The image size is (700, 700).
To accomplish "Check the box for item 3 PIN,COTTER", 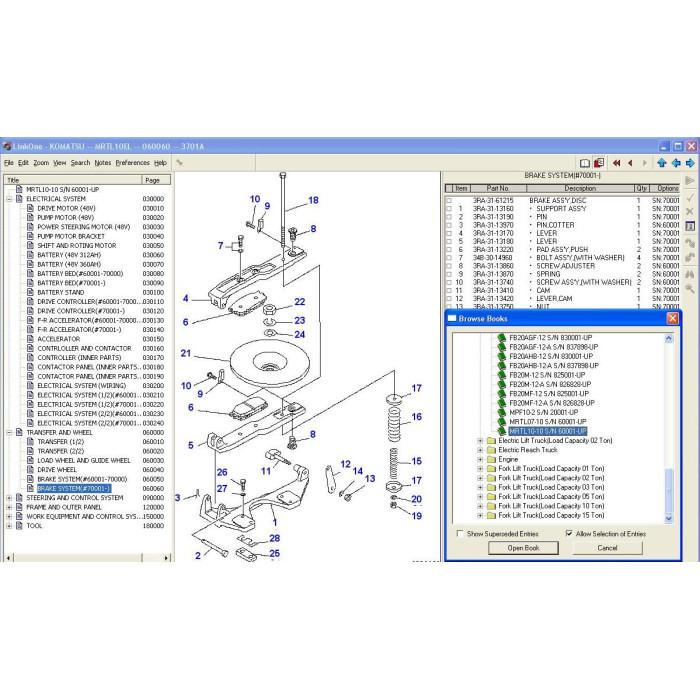I will click(x=449, y=225).
